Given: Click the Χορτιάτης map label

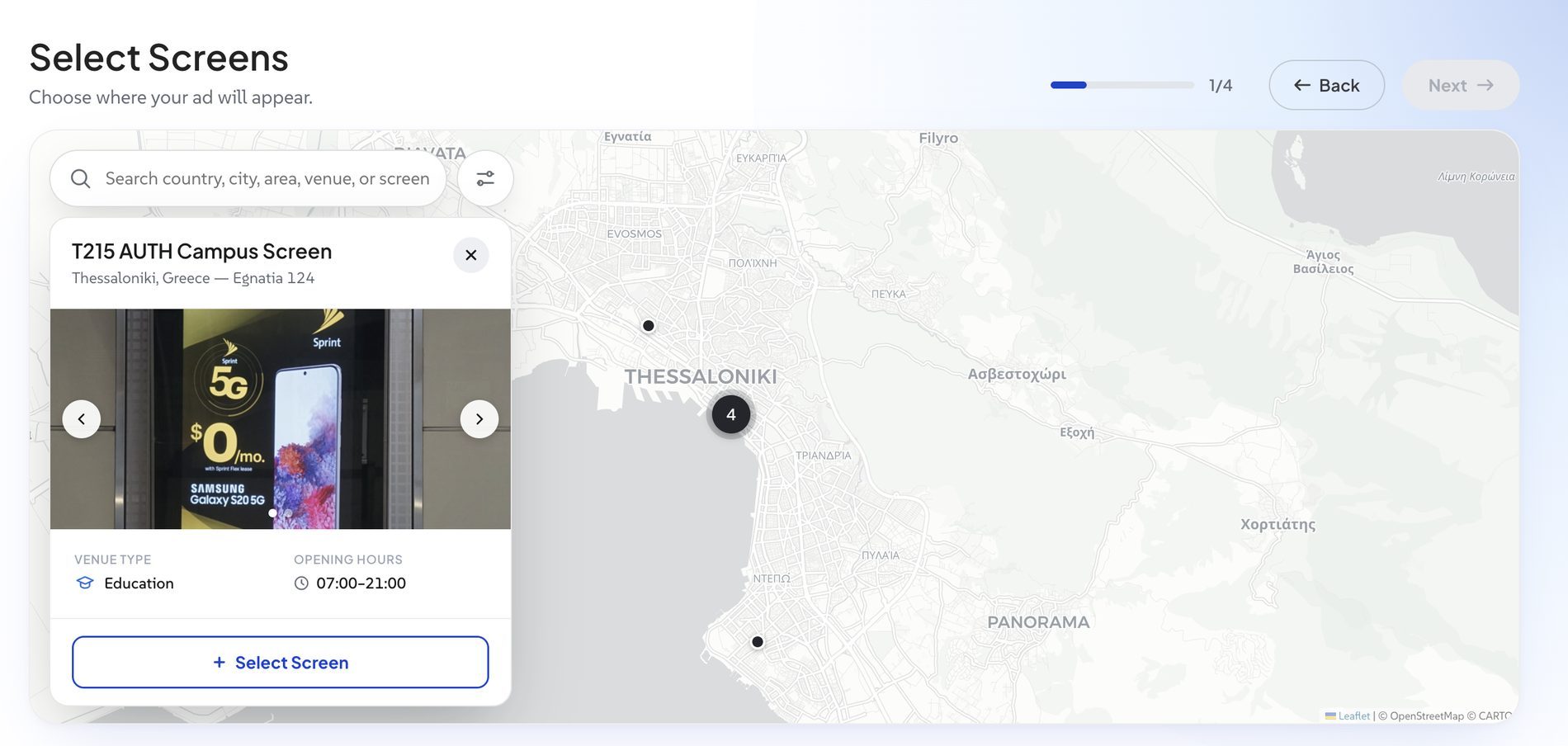Looking at the screenshot, I should pyautogui.click(x=1278, y=525).
